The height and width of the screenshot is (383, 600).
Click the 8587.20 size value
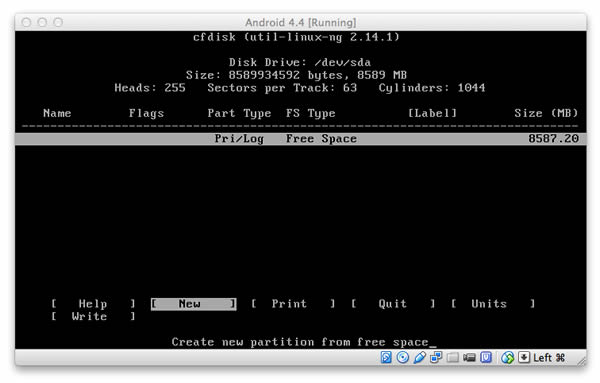553,139
